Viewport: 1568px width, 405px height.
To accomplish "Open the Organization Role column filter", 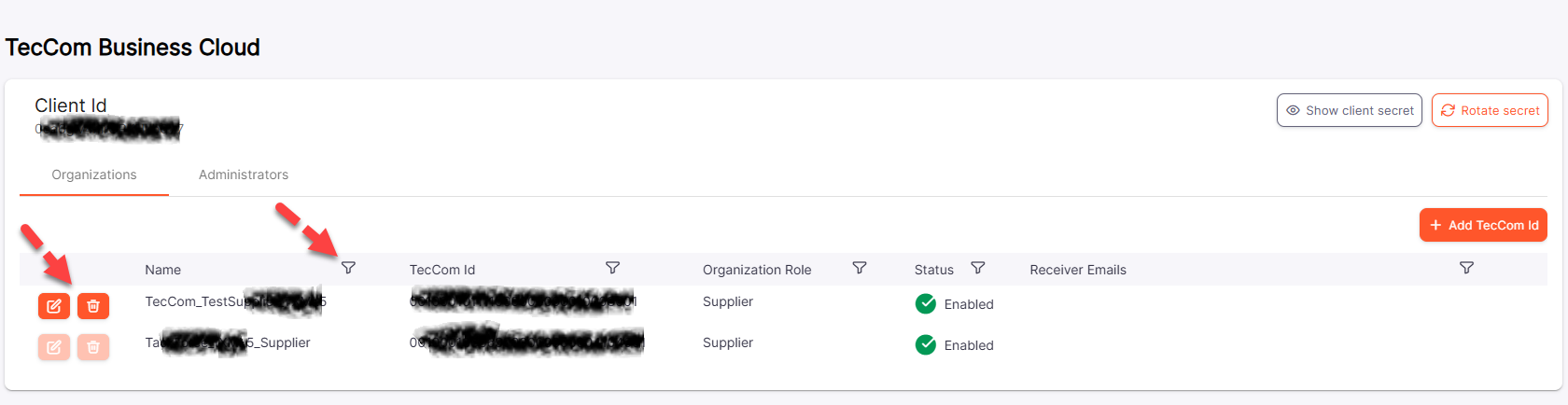I will pyautogui.click(x=860, y=268).
